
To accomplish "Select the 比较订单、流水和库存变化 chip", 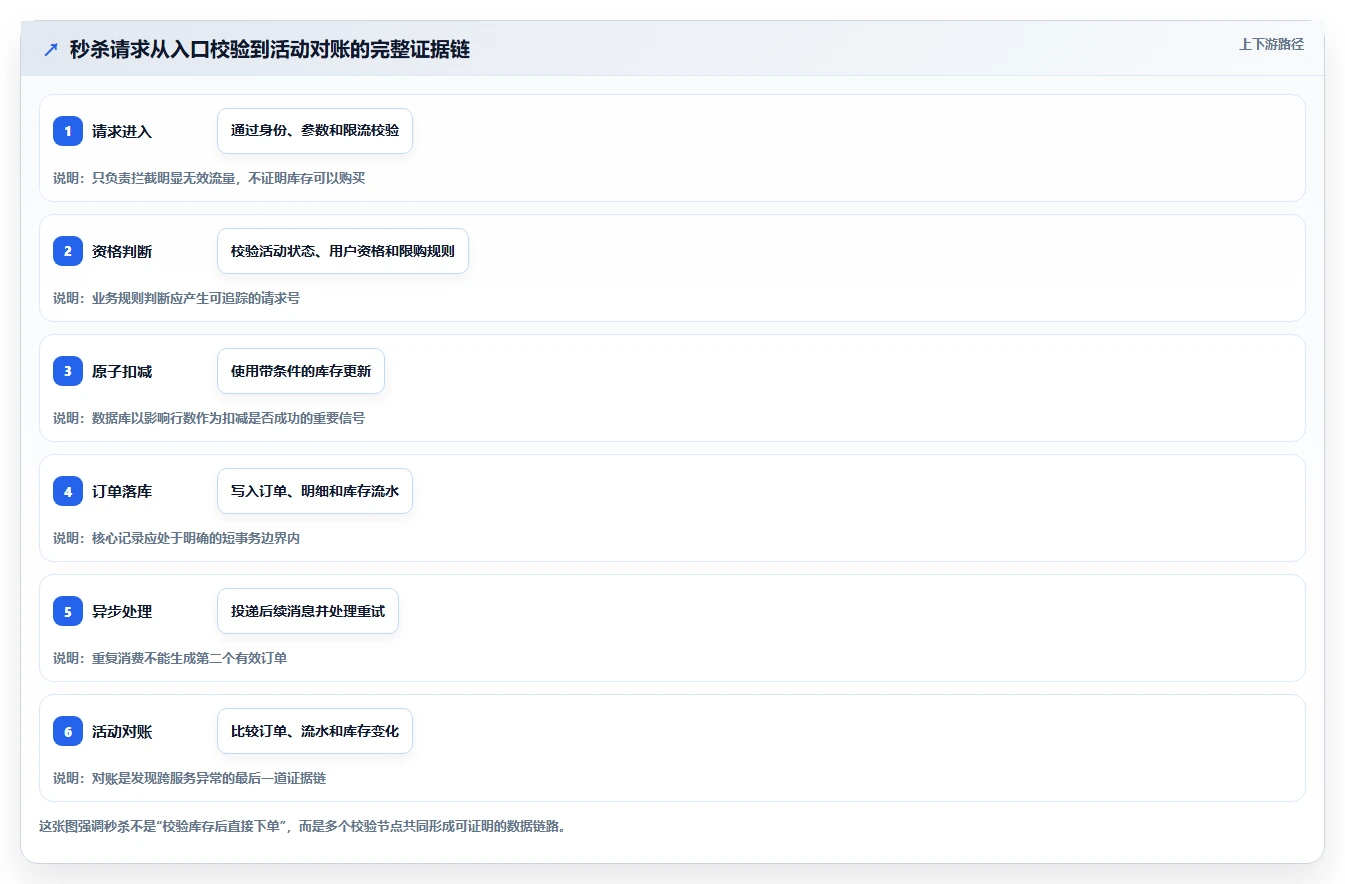I will pyautogui.click(x=315, y=731).
